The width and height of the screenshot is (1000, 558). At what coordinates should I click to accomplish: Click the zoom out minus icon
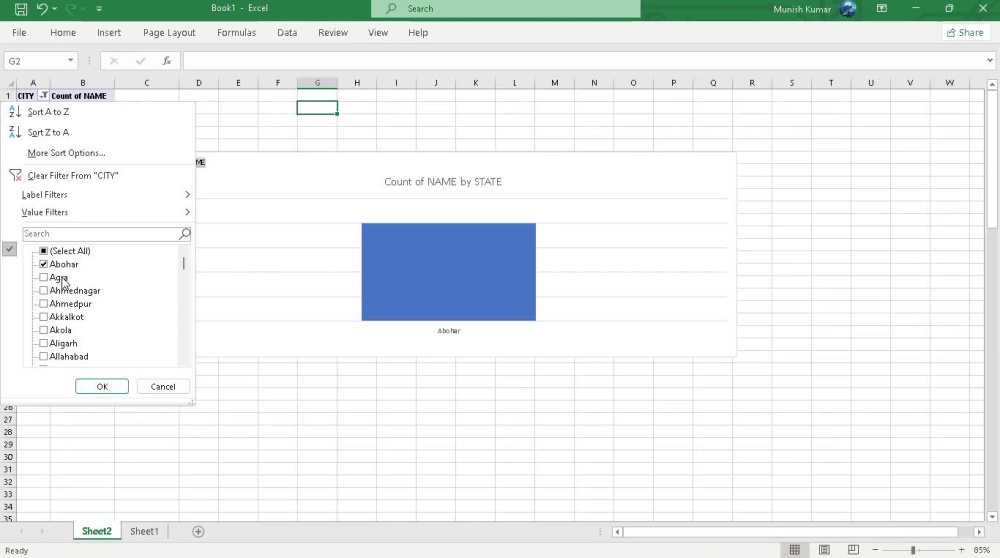(x=876, y=550)
